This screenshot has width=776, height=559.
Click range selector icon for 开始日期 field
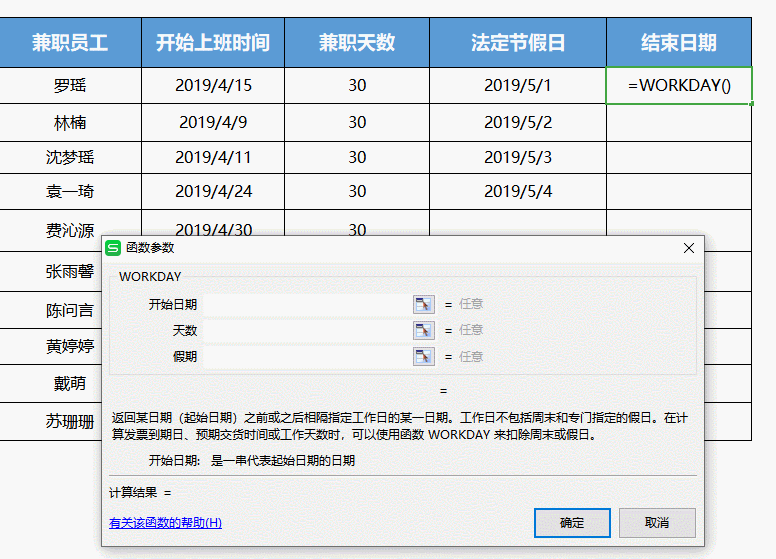pos(423,304)
